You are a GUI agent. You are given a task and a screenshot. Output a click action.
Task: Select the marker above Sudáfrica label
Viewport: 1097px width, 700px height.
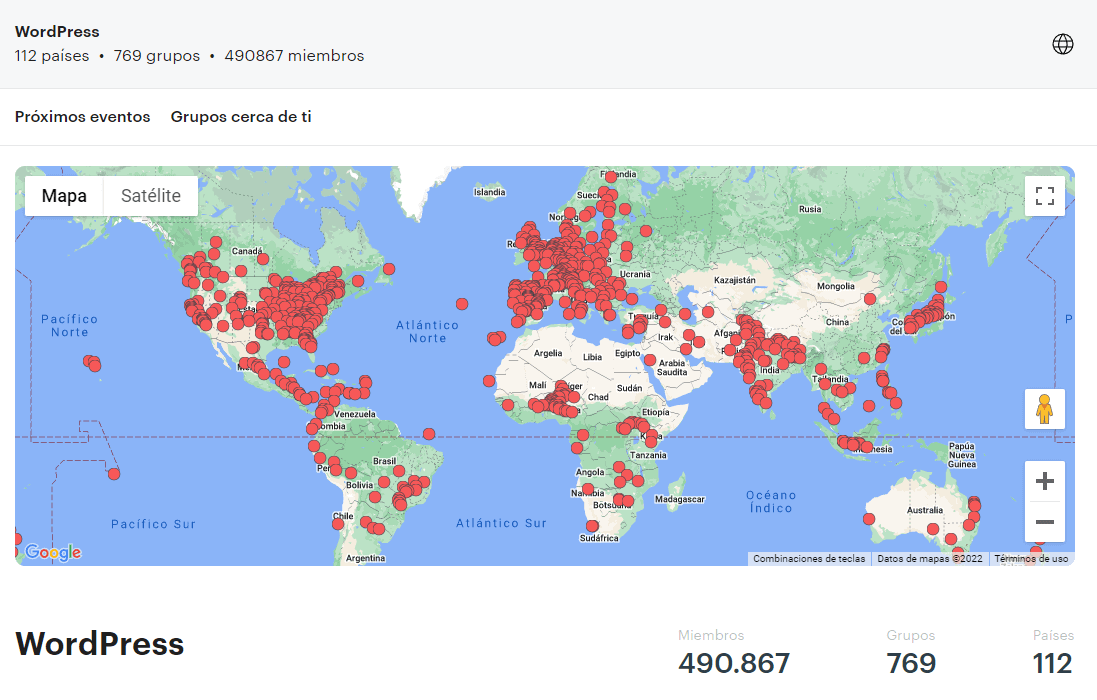[x=592, y=526]
